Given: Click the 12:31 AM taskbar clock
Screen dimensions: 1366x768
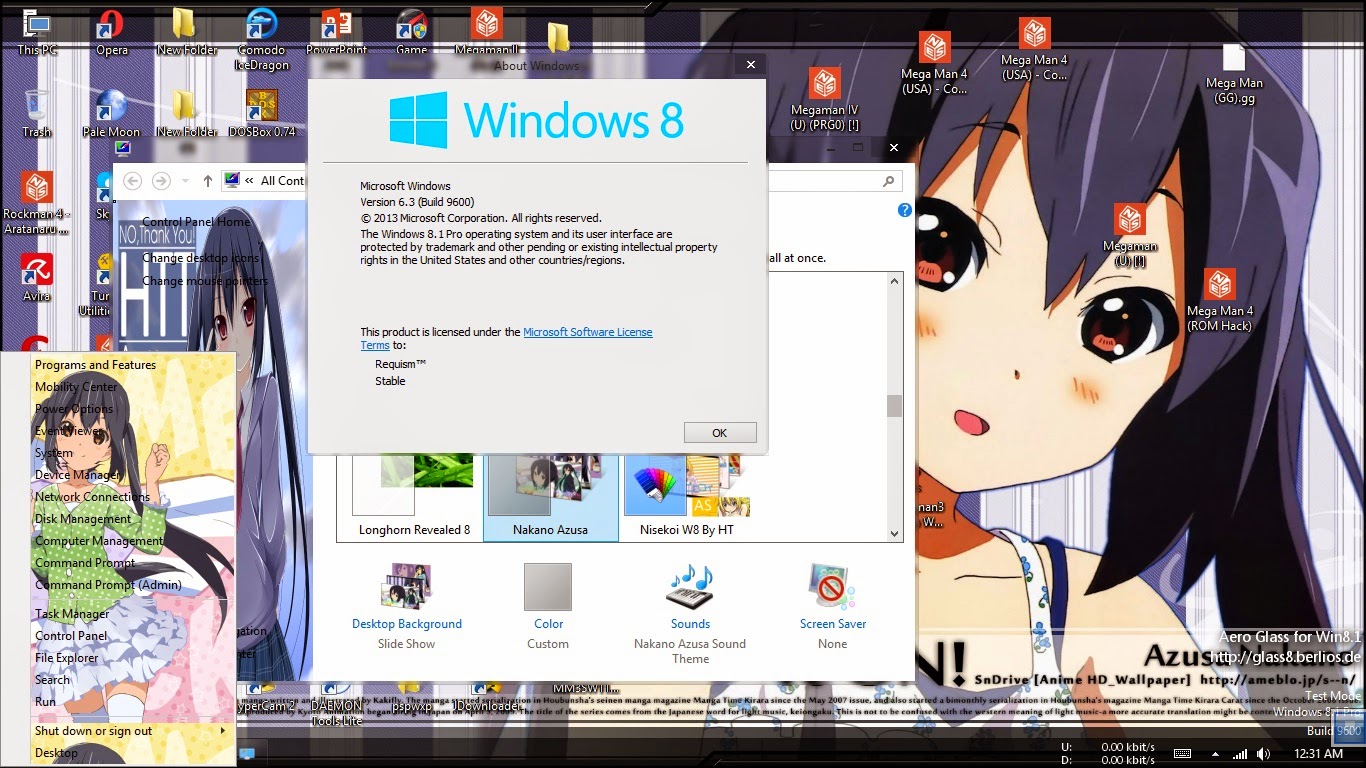Looking at the screenshot, I should coord(1318,753).
